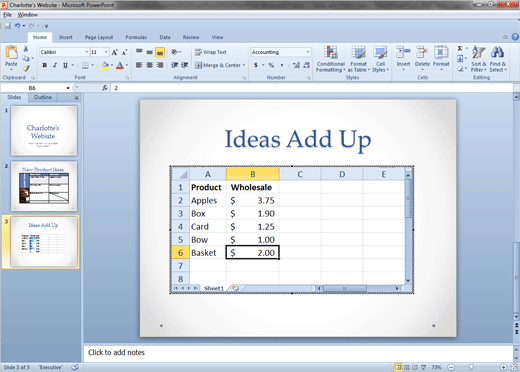Toggle Wrap Text for the cell
Image resolution: width=520 pixels, height=372 pixels.
[211, 52]
